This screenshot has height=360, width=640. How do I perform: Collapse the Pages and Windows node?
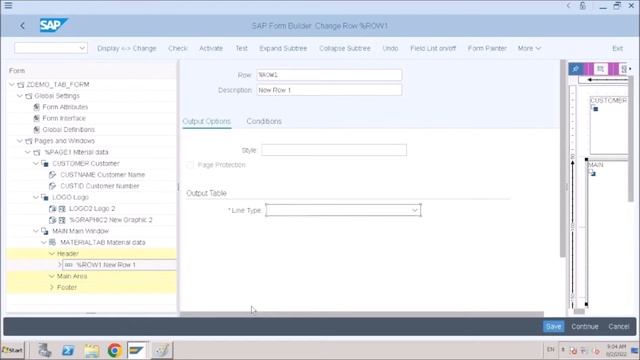tap(20, 141)
